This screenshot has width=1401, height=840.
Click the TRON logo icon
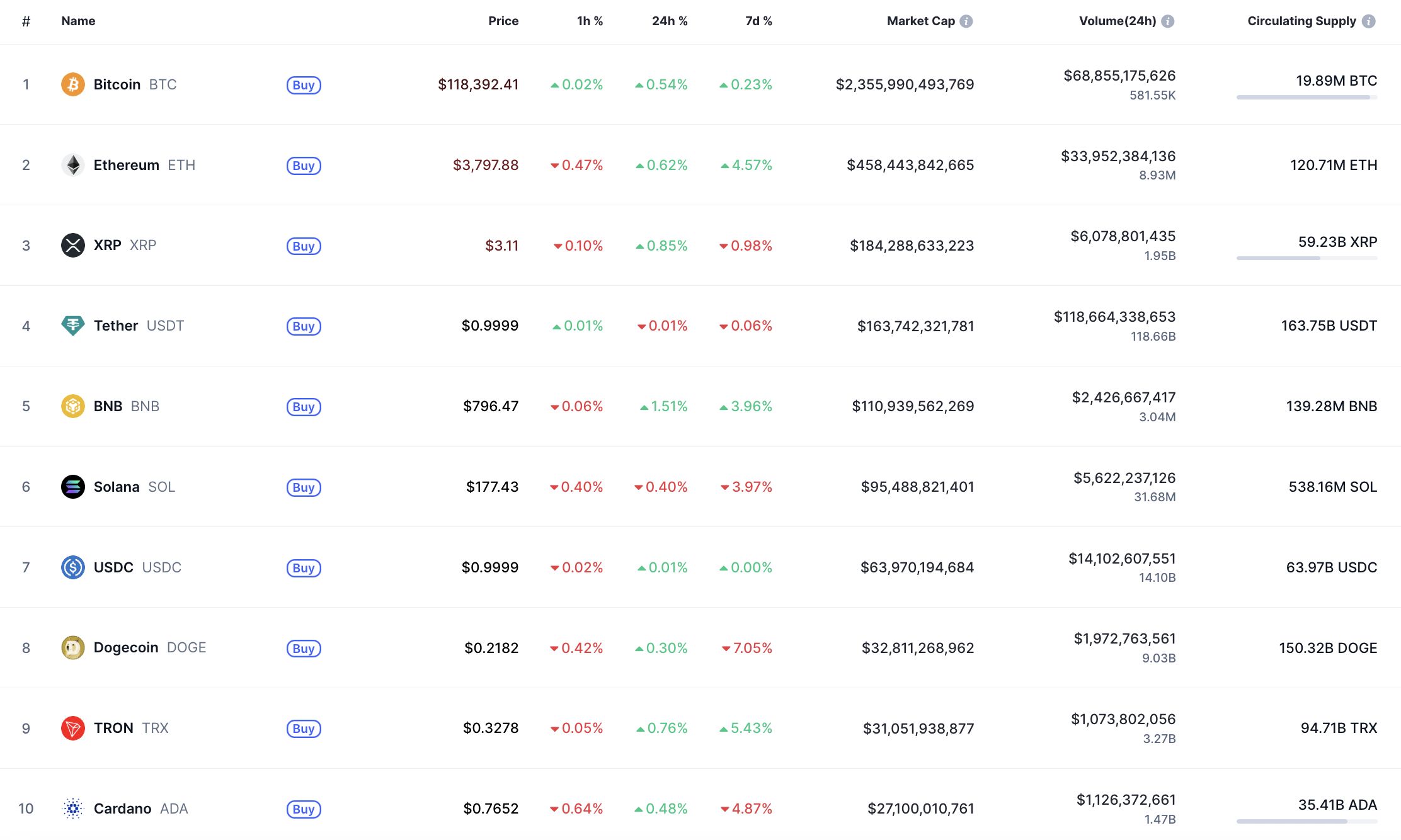[x=73, y=728]
